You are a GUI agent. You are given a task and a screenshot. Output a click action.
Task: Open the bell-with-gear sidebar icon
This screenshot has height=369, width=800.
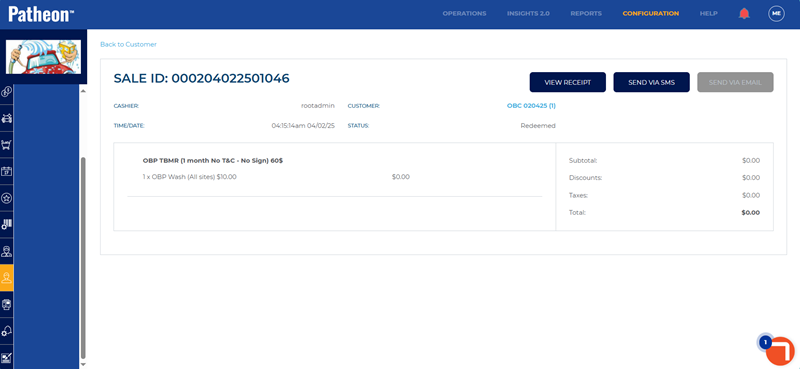click(7, 331)
